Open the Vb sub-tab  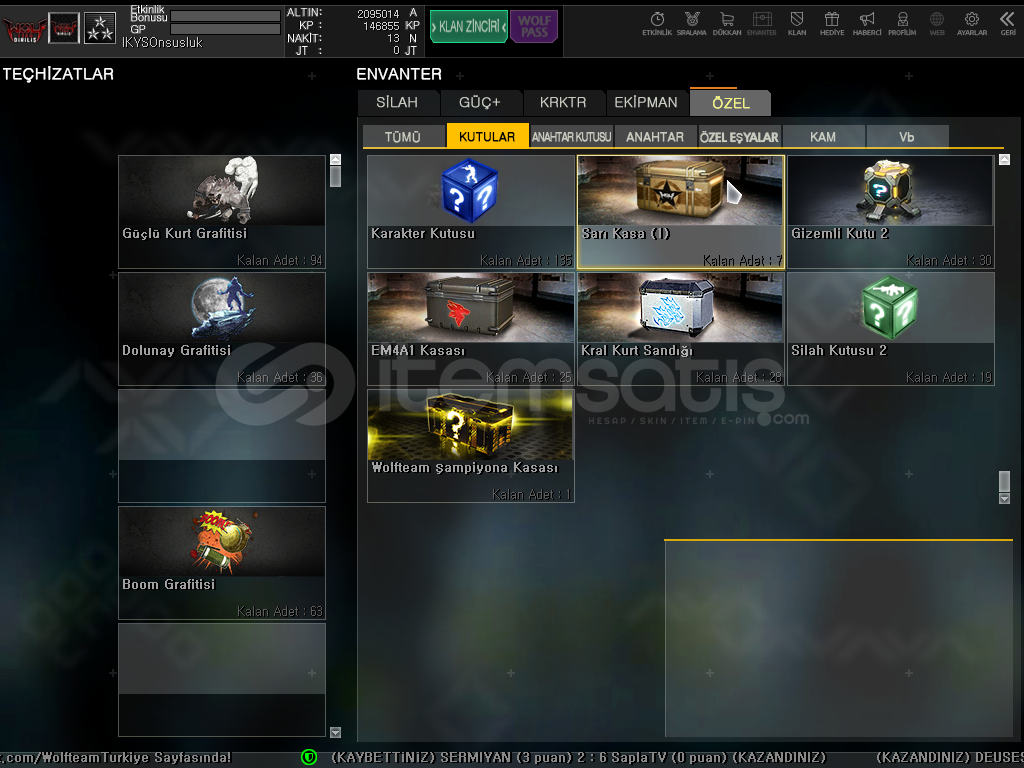(907, 136)
